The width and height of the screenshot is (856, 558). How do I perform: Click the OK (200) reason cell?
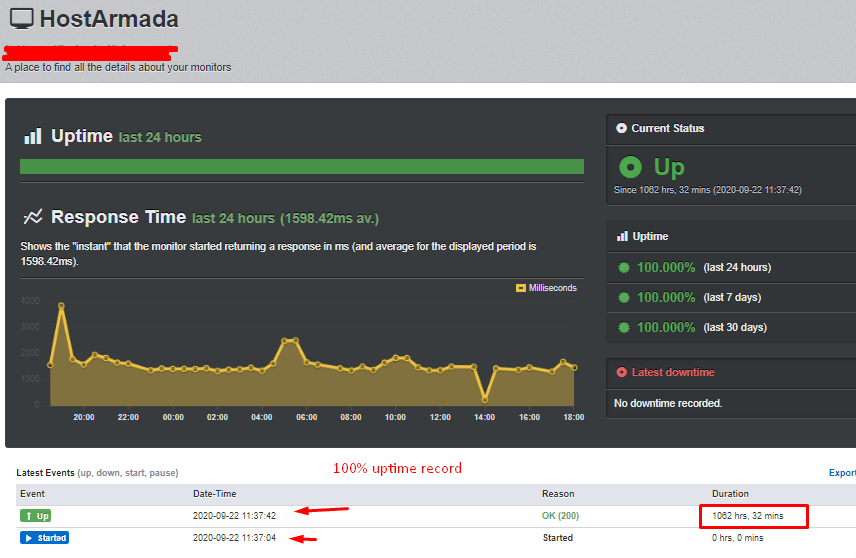coord(561,516)
